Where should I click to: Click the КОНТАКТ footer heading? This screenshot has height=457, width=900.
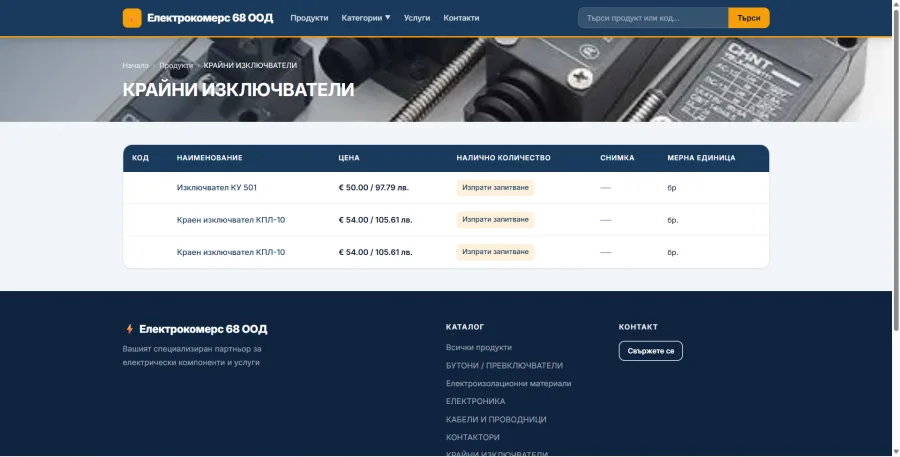638,327
